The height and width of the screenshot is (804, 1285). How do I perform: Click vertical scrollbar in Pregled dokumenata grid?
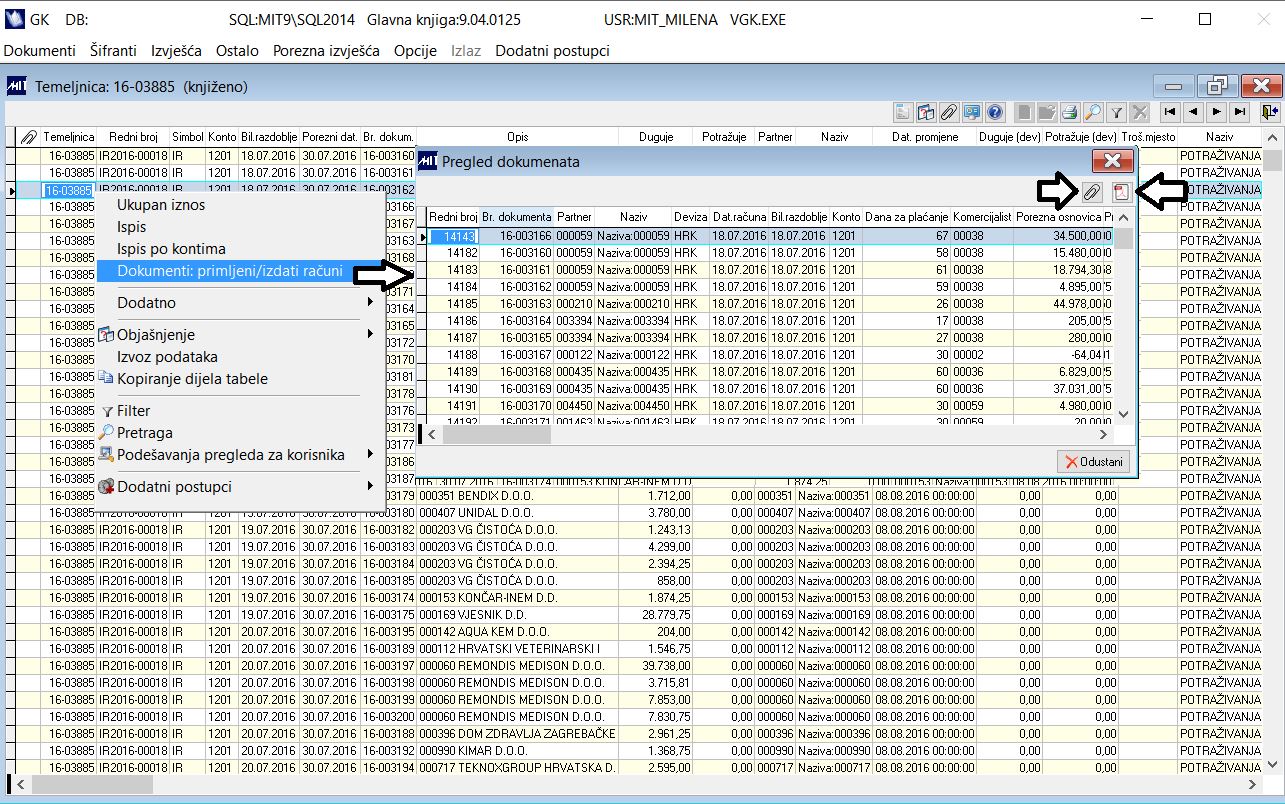[x=1124, y=316]
